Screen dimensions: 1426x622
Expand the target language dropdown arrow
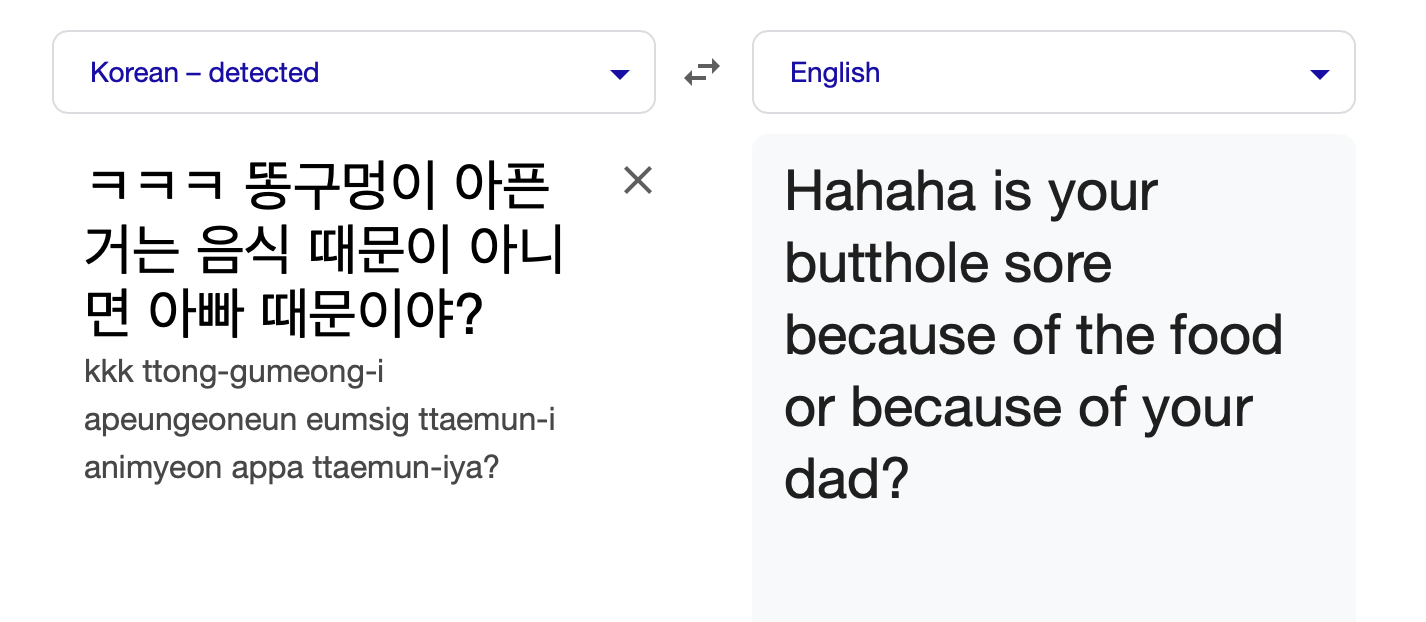click(x=1320, y=74)
